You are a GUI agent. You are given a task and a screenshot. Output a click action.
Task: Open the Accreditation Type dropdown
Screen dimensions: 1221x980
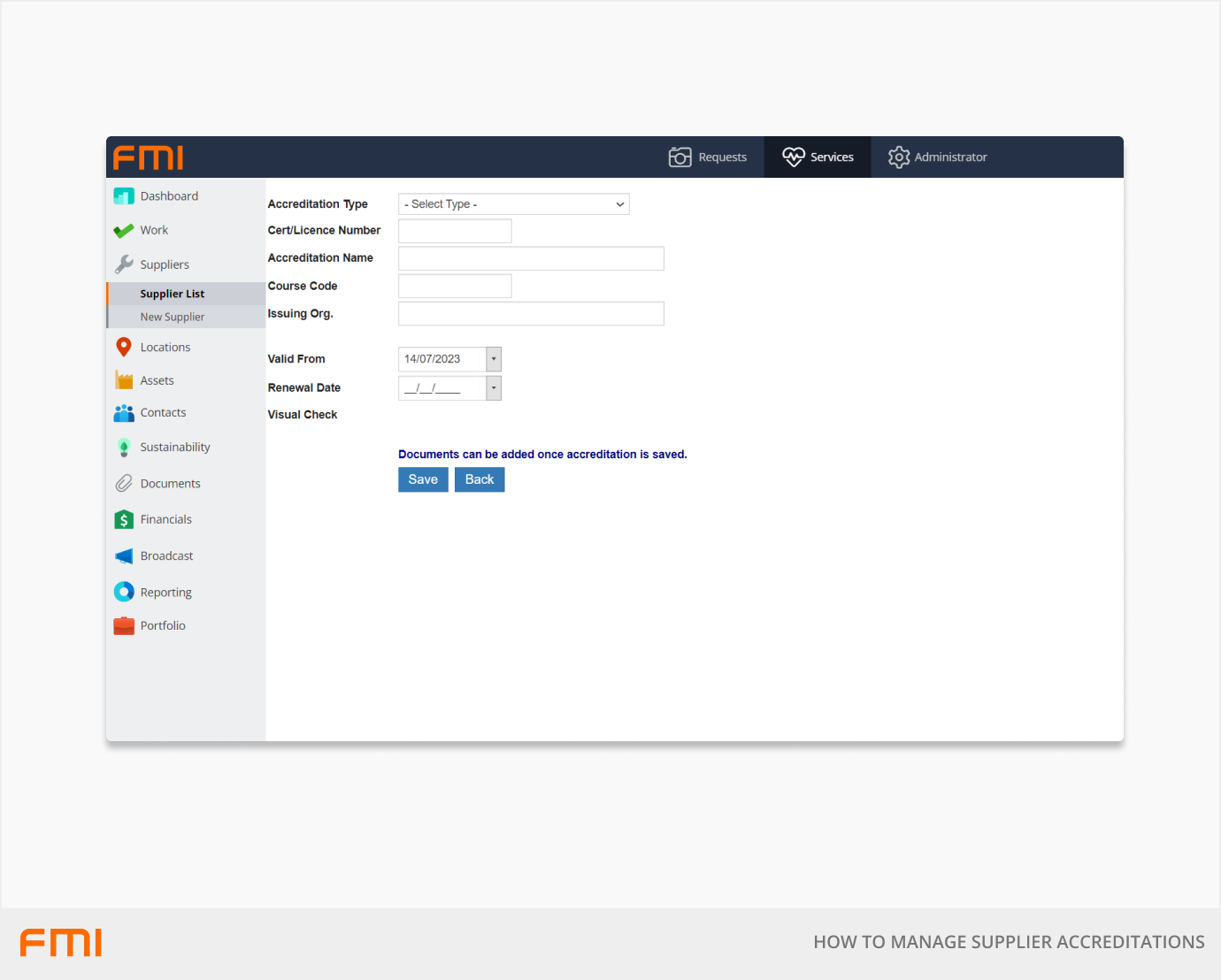(513, 204)
